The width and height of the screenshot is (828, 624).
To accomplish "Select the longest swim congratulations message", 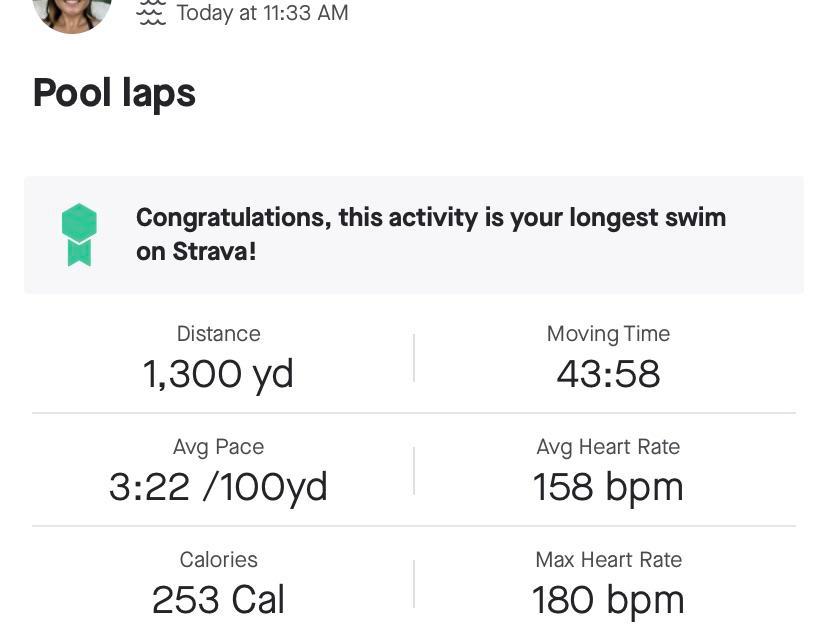I will pyautogui.click(x=431, y=234).
